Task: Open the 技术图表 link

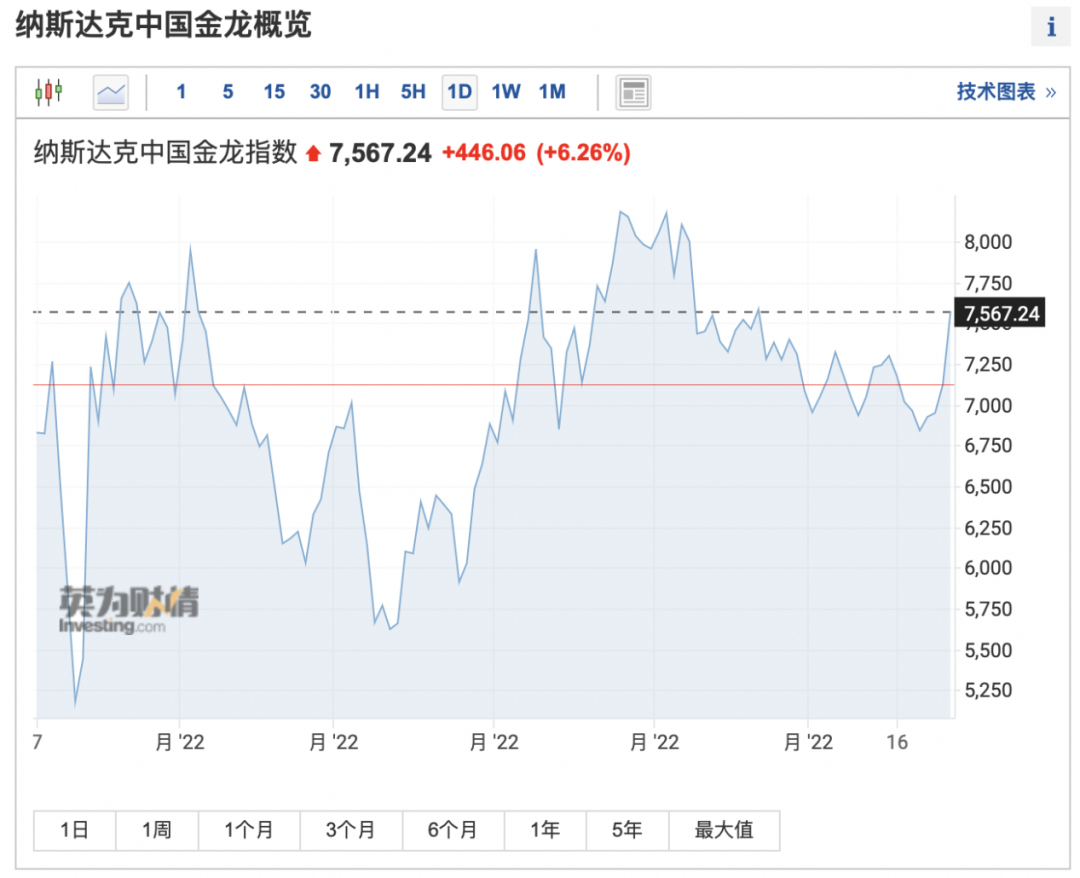Action: (1006, 92)
